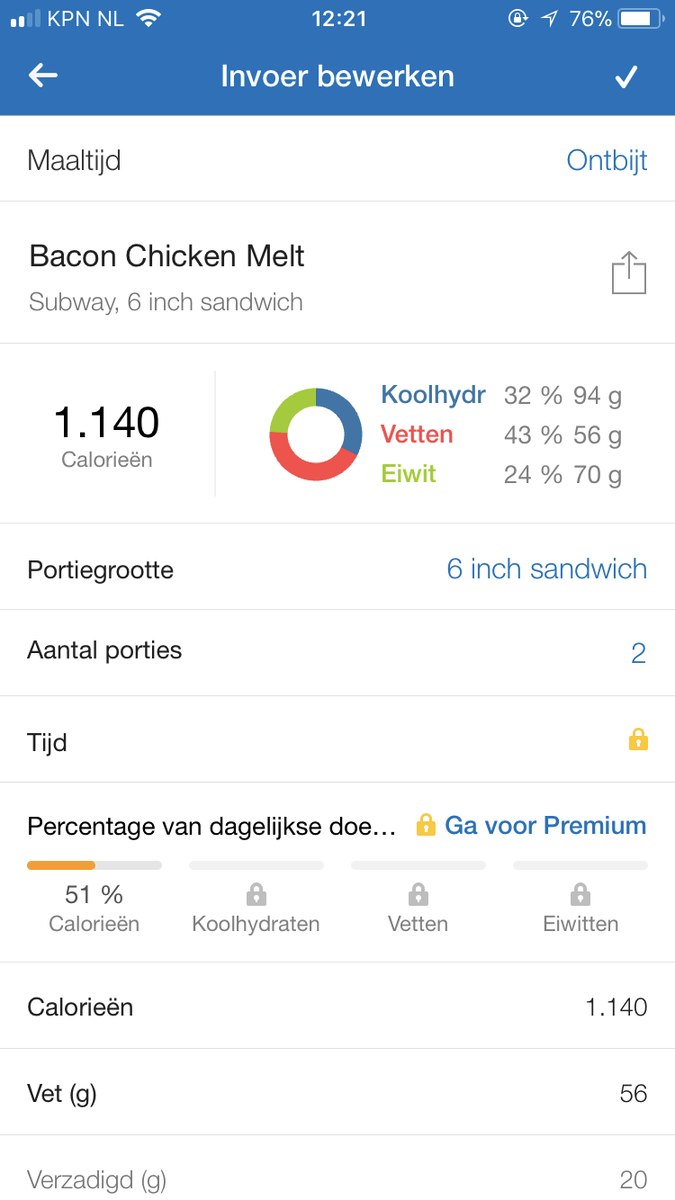Viewport: 675px width, 1200px height.
Task: Tap the back arrow icon
Action: [x=43, y=76]
